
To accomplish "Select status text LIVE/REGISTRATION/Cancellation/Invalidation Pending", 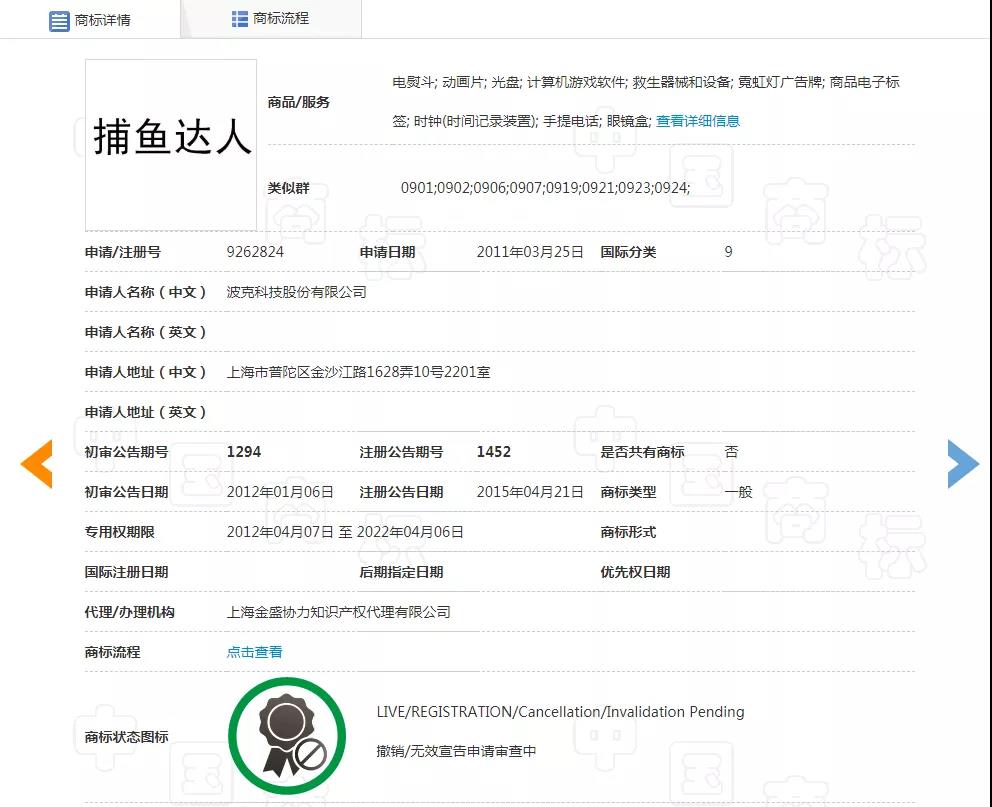I will (561, 712).
